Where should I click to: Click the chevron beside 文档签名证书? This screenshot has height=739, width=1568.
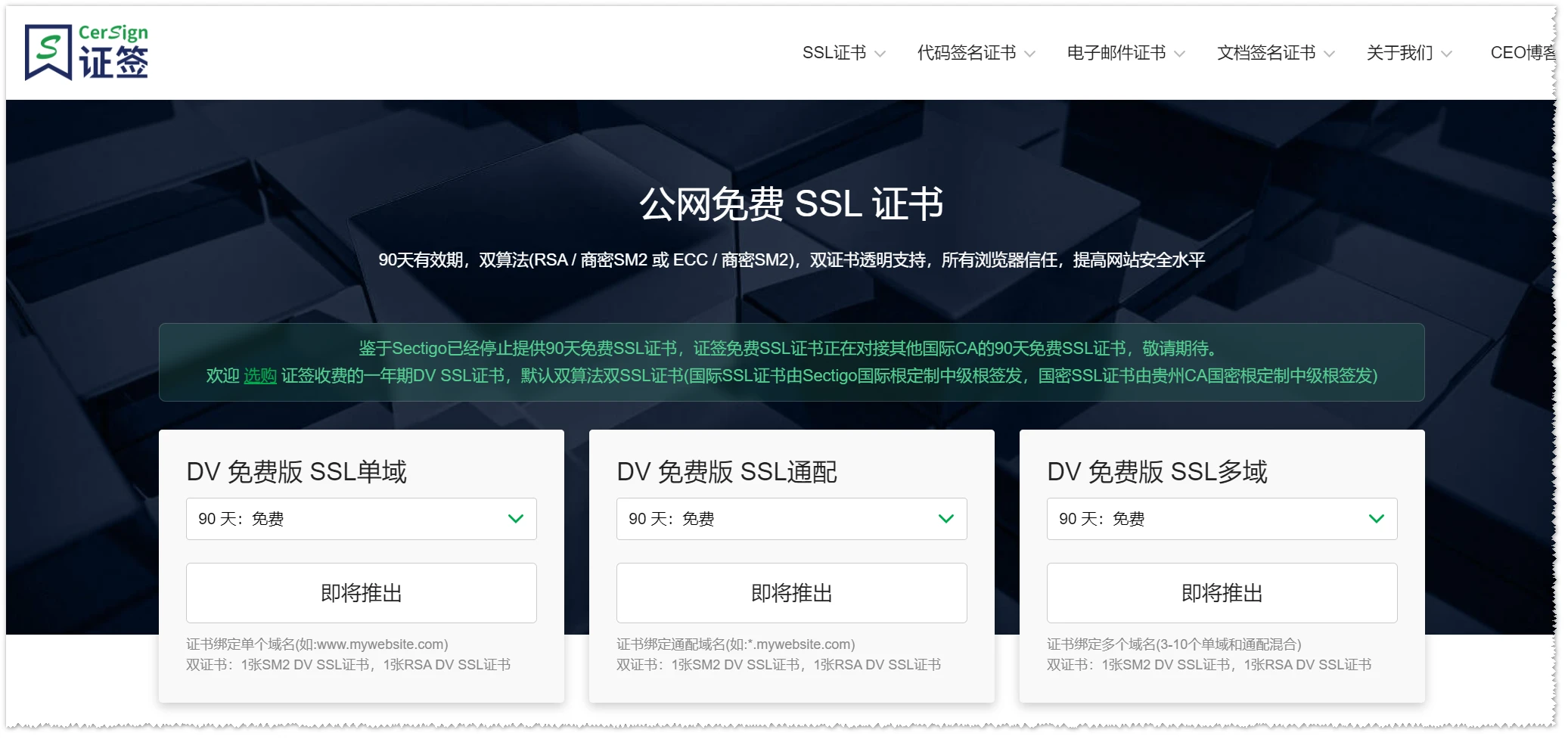pos(1329,54)
